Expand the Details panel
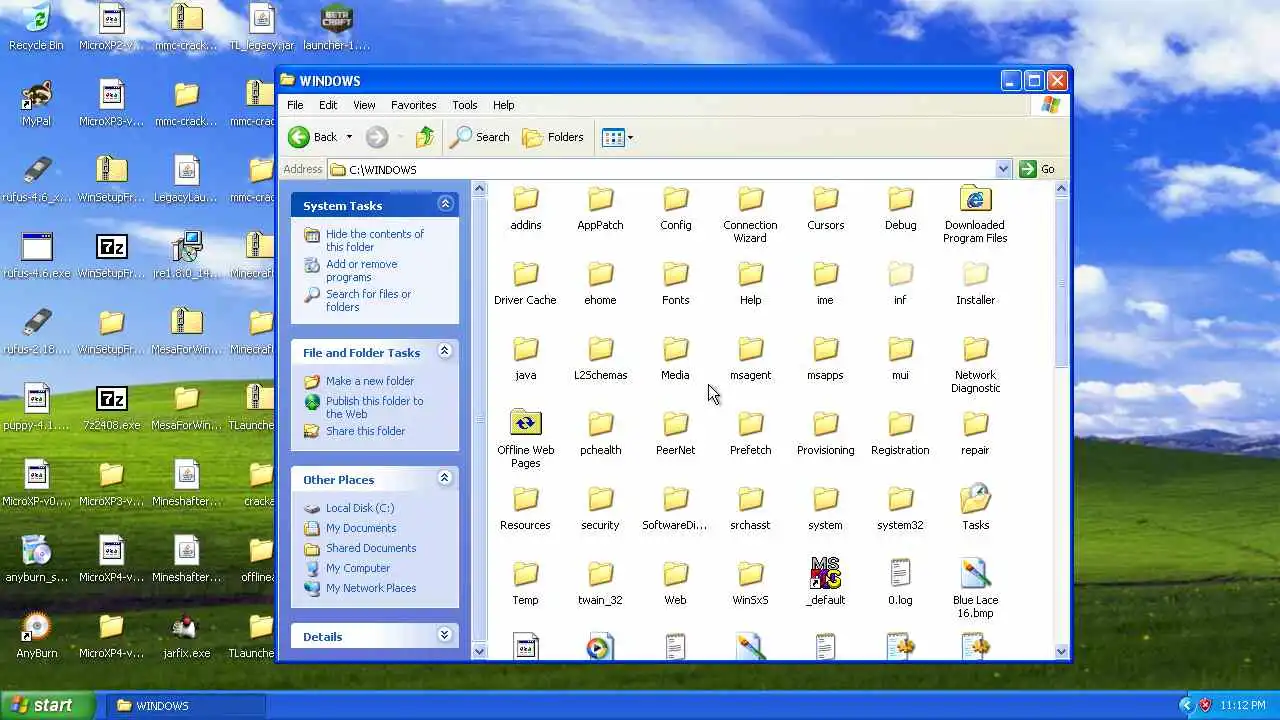Viewport: 1280px width, 720px height. (x=445, y=635)
